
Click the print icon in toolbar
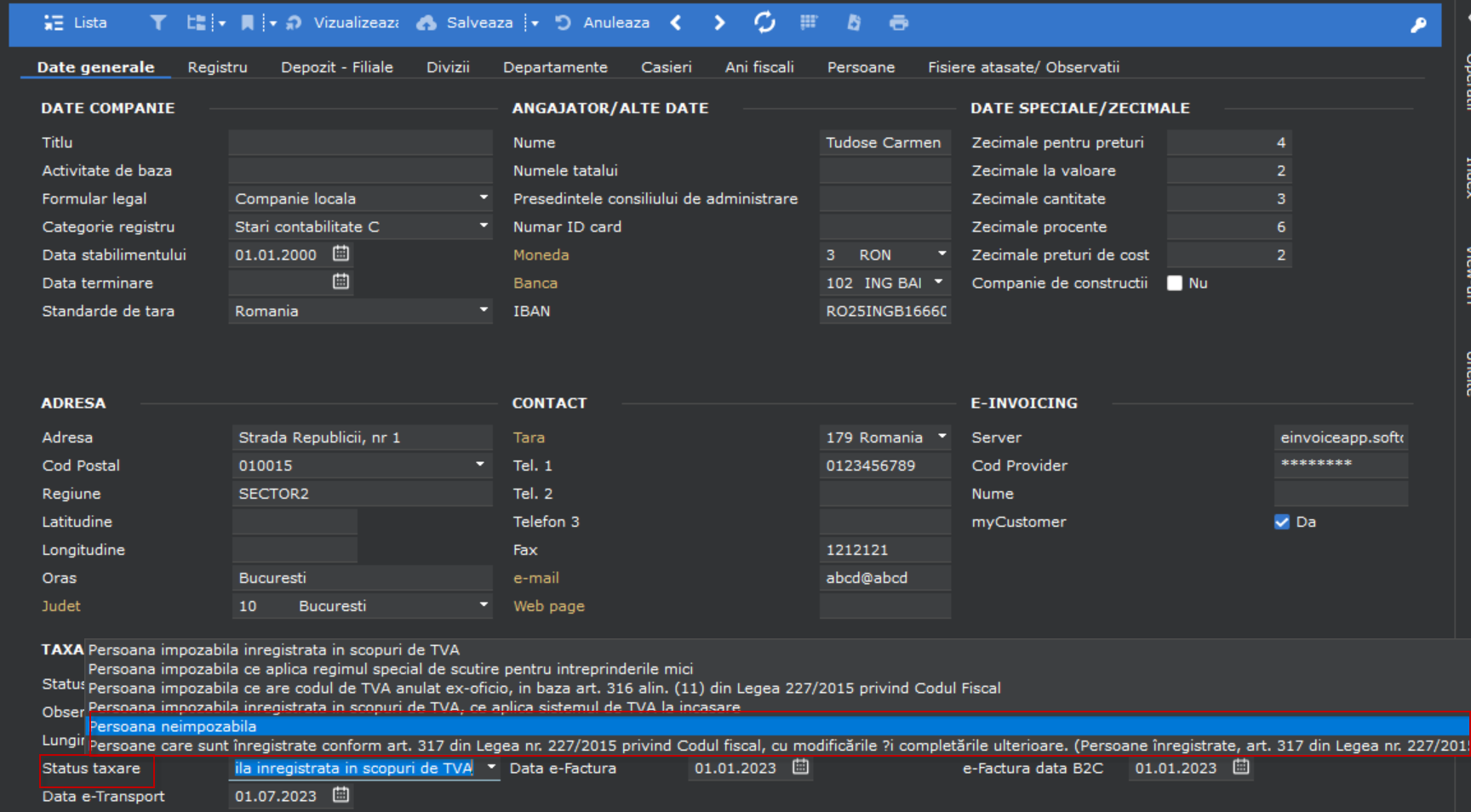pos(898,23)
